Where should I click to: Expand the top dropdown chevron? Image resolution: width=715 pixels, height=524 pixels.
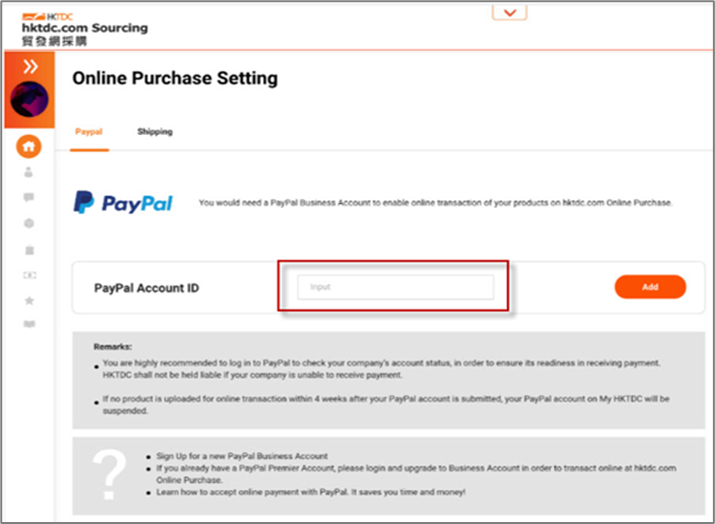pos(509,13)
